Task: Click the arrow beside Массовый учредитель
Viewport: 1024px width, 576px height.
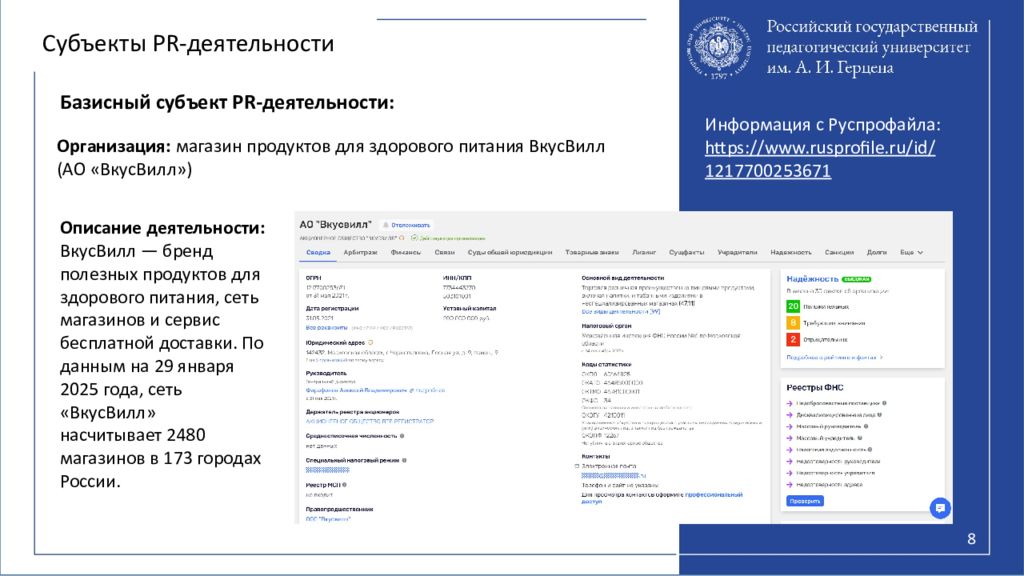Action: [790, 438]
